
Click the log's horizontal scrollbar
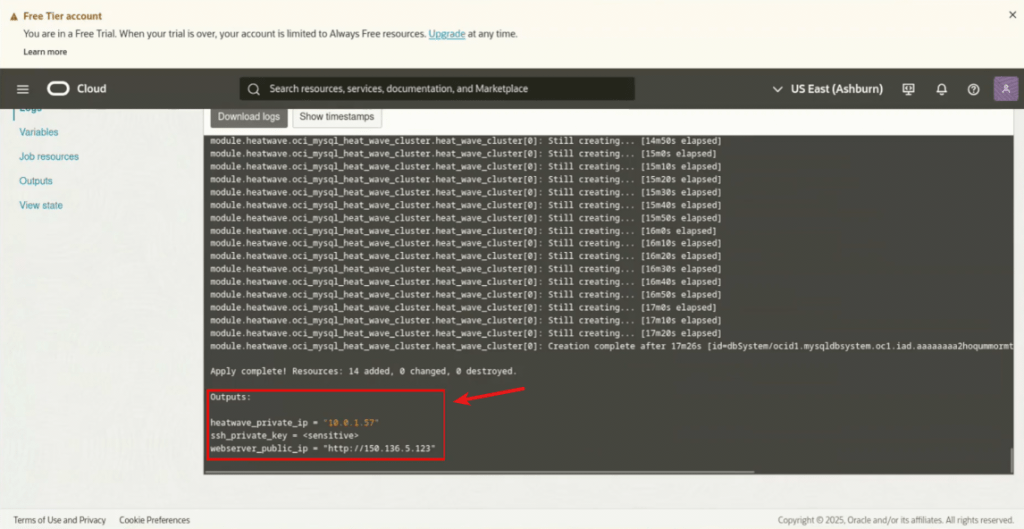[x=482, y=472]
